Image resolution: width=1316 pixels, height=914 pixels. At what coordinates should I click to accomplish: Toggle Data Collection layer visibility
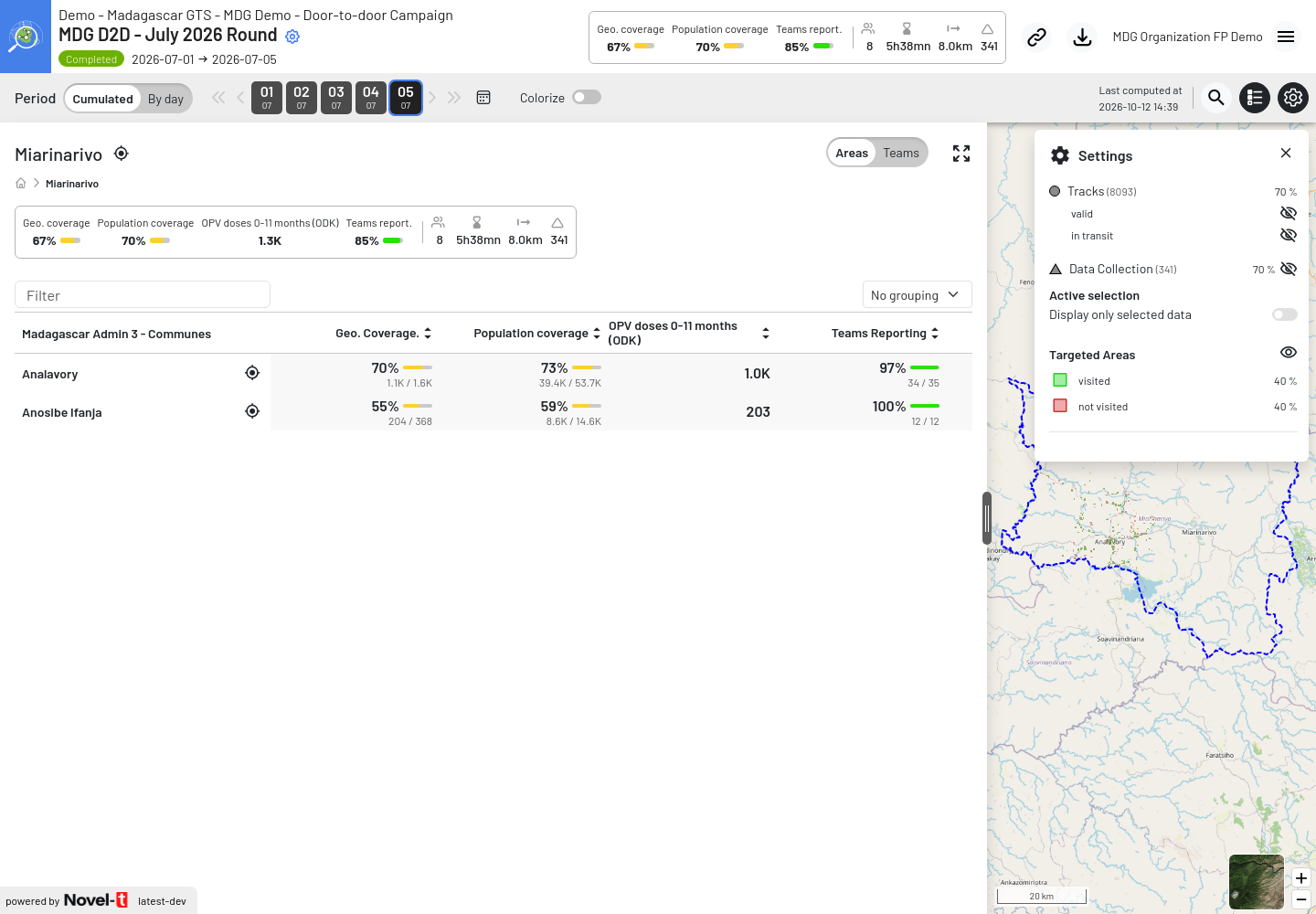(x=1289, y=269)
